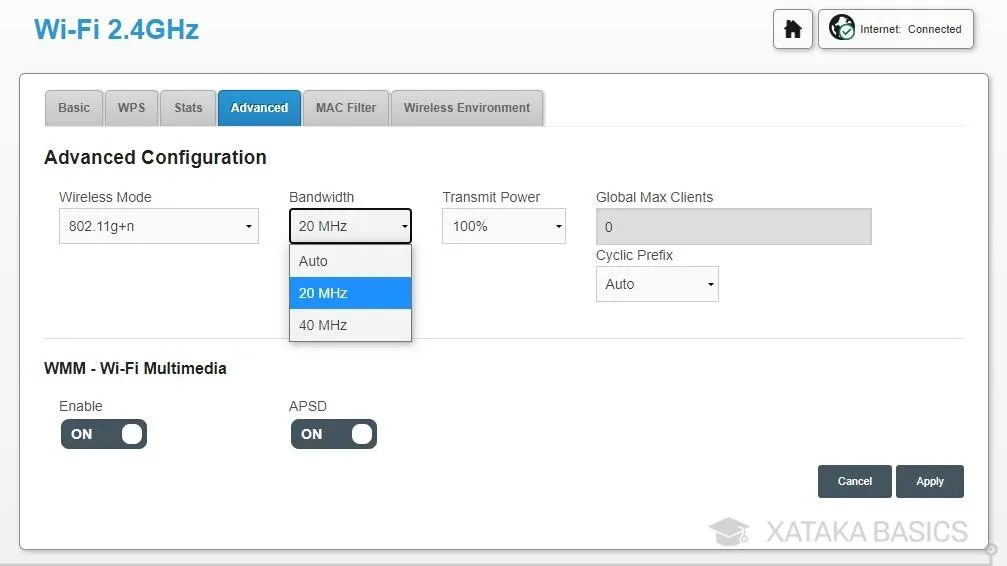The height and width of the screenshot is (566, 1007).
Task: Apply the advanced configuration changes
Action: click(930, 481)
